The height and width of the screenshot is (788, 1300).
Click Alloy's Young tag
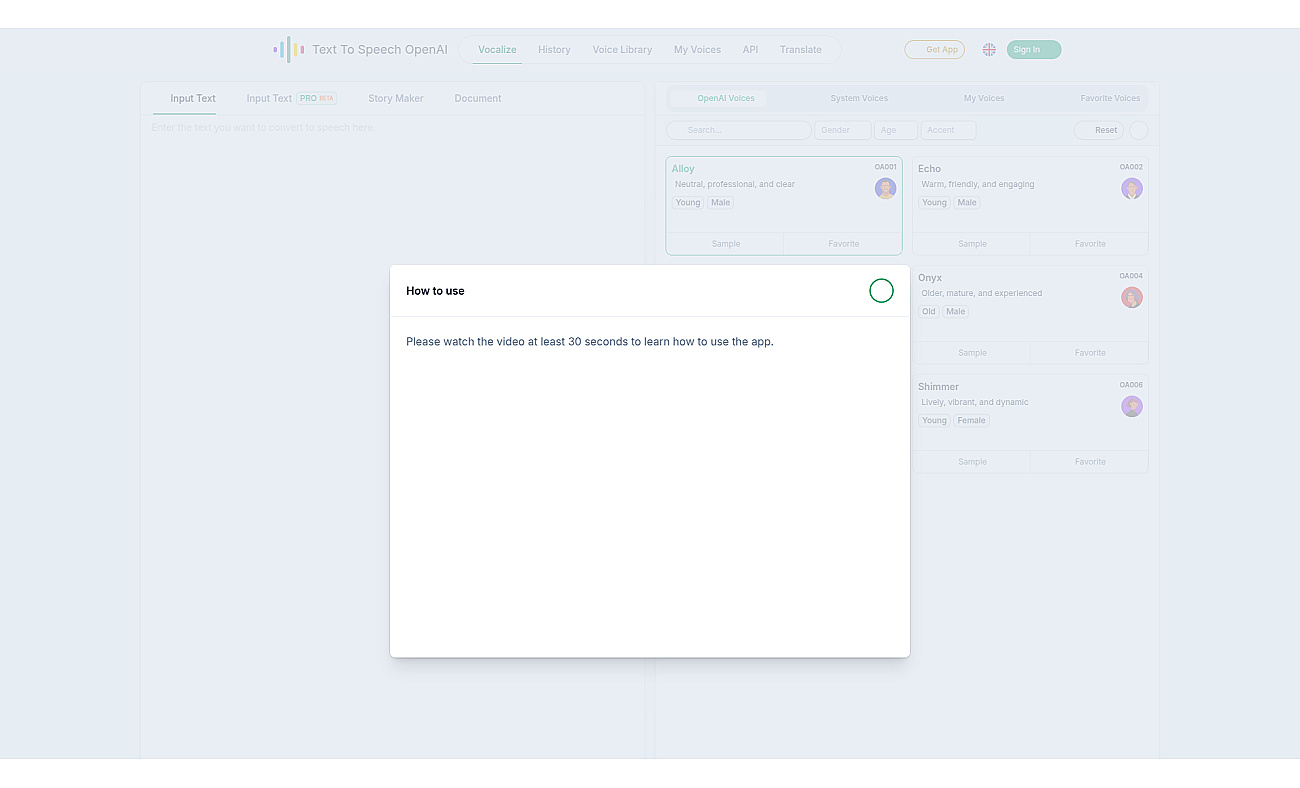pyautogui.click(x=688, y=203)
